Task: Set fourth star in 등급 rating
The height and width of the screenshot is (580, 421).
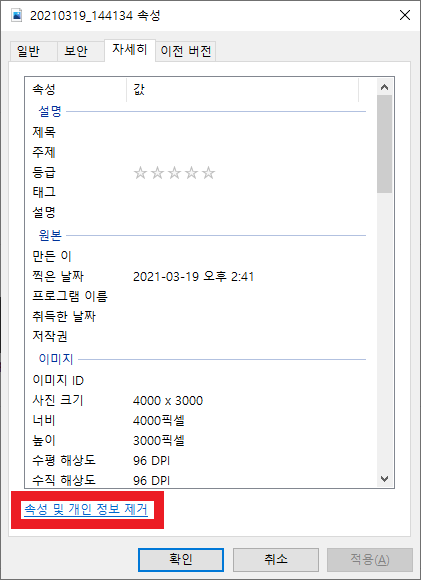Action: click(191, 173)
